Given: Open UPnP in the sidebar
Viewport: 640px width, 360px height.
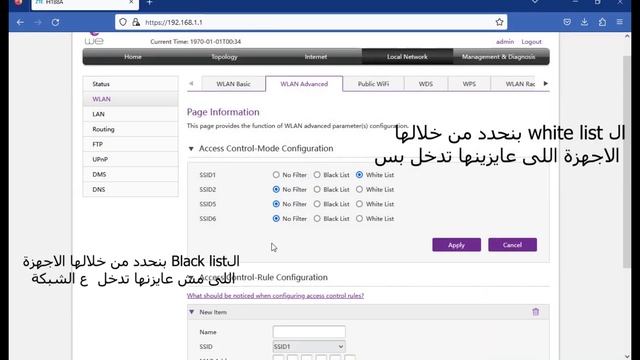Looking at the screenshot, I should [x=131, y=159].
